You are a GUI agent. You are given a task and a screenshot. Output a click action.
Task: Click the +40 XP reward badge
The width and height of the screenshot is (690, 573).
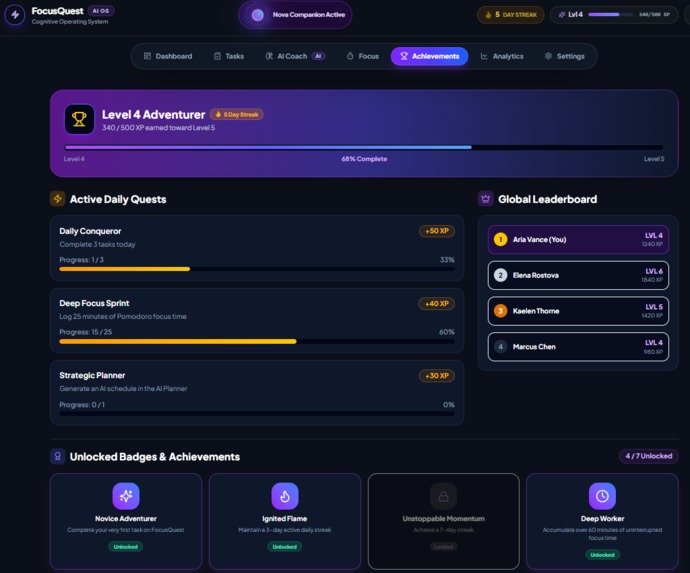(x=437, y=304)
